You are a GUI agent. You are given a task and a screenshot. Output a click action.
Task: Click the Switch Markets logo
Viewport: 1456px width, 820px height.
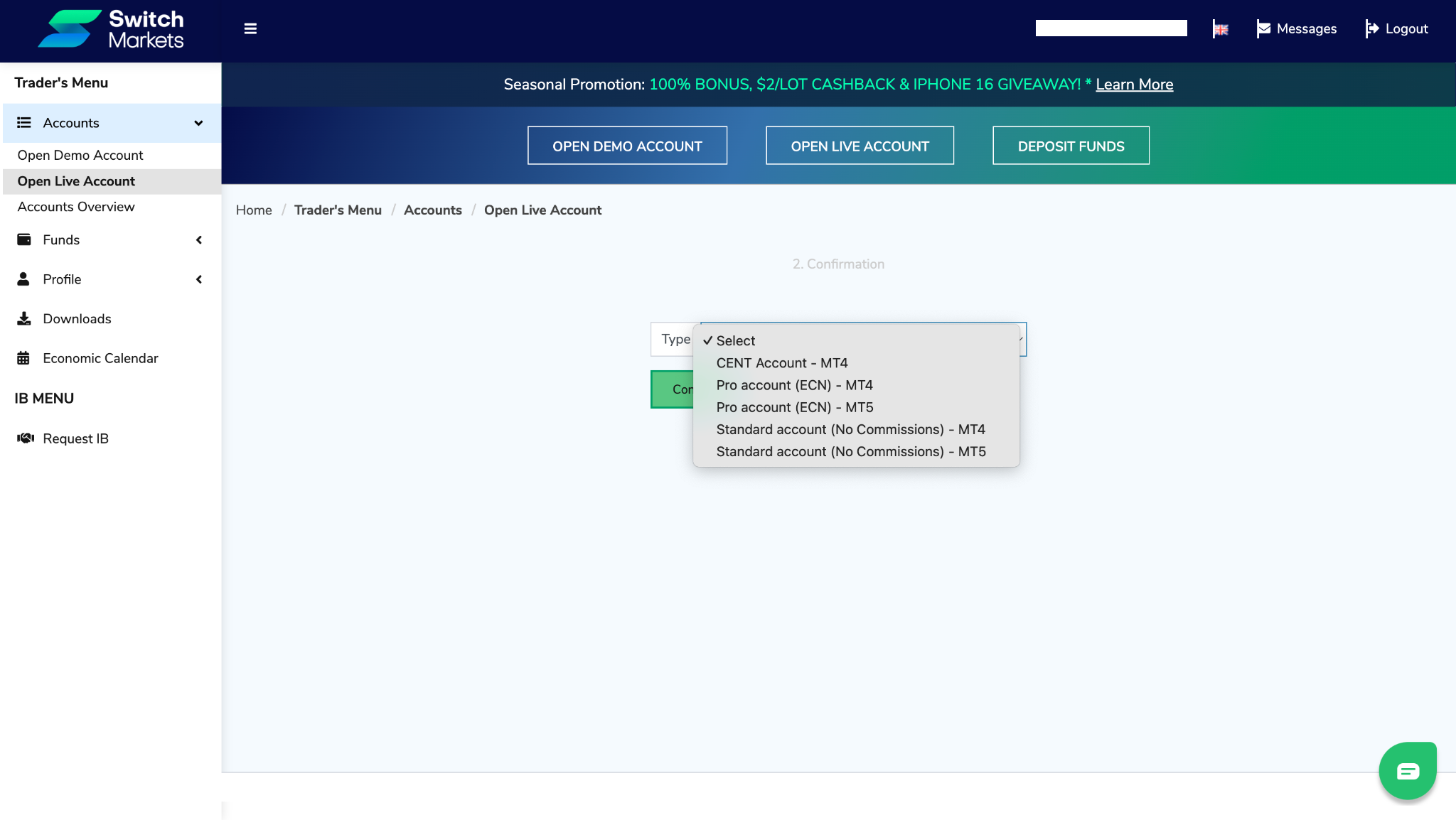pyautogui.click(x=111, y=29)
